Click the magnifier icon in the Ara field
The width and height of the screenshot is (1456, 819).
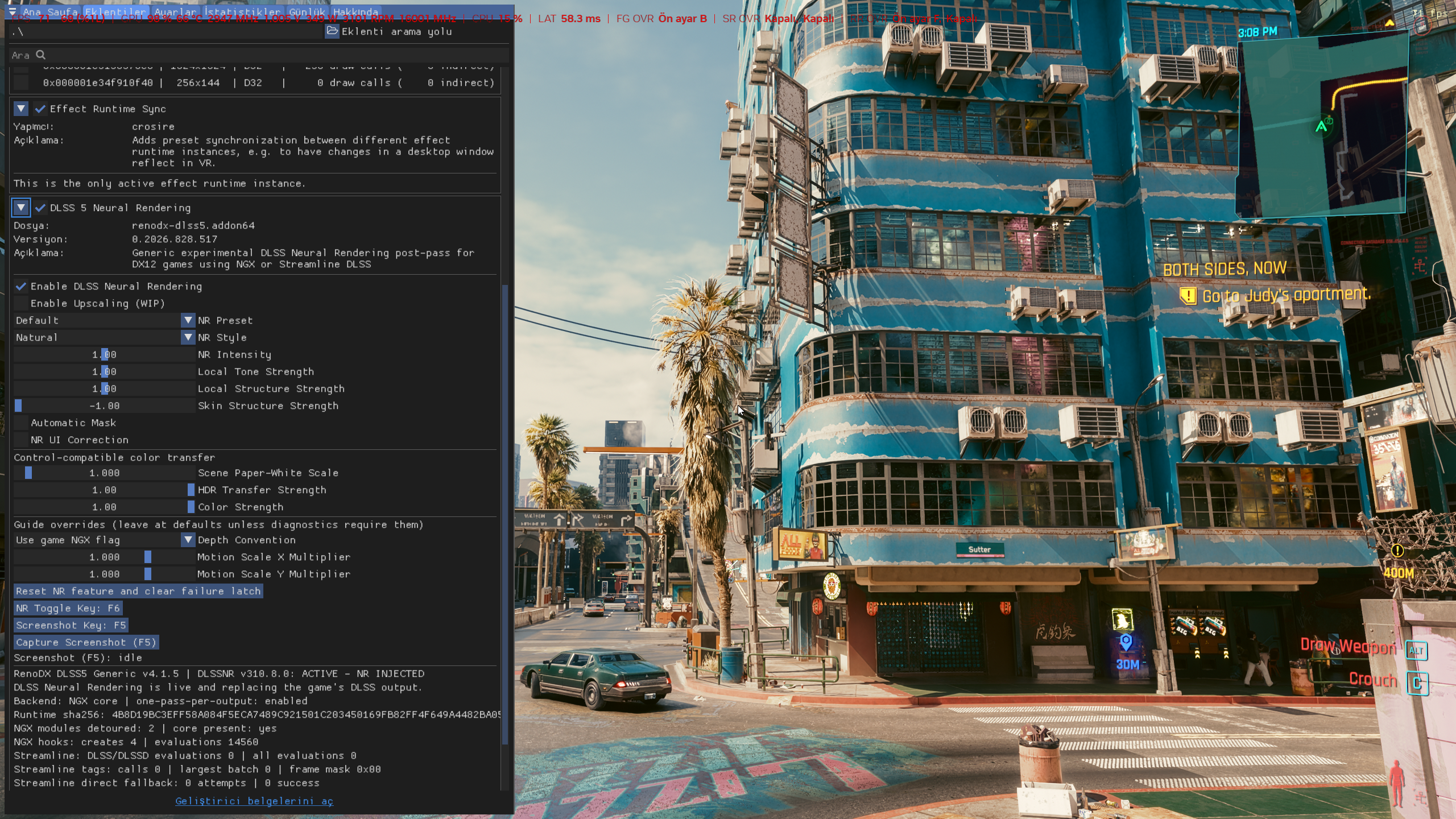coord(40,55)
